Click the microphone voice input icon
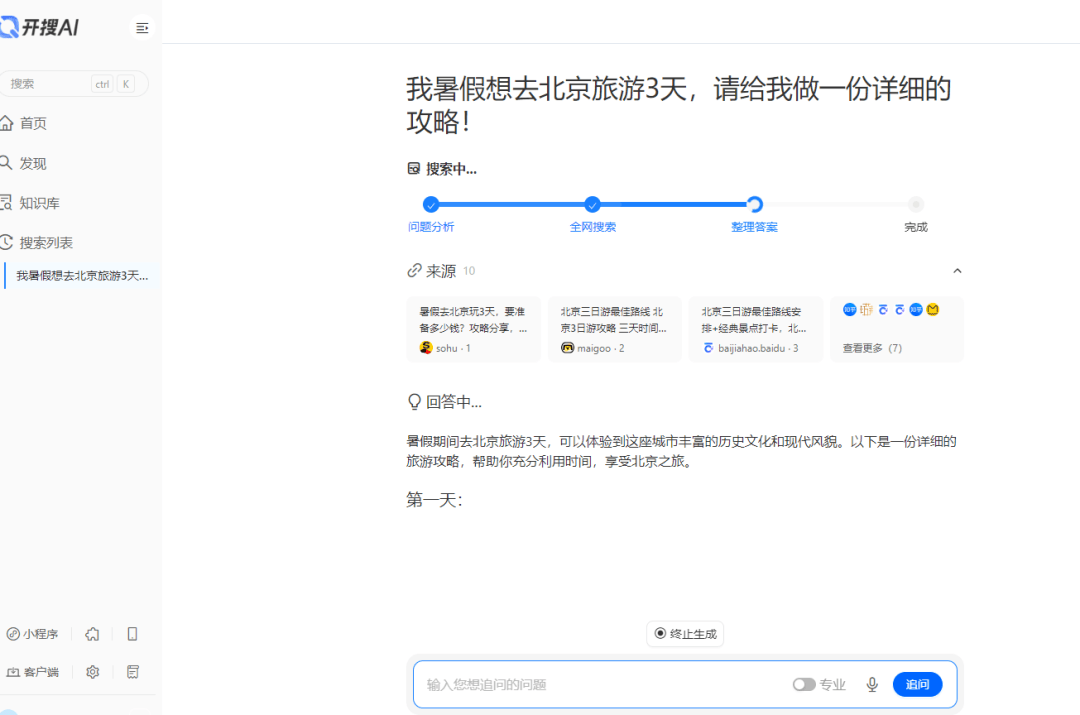 click(x=872, y=685)
